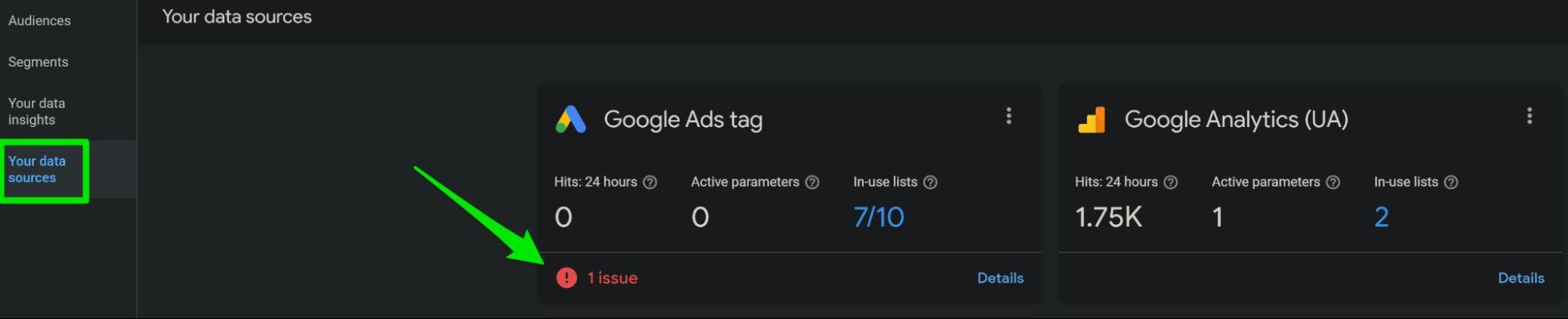Select Your data sources in sidebar
Image resolution: width=1568 pixels, height=319 pixels.
37,169
